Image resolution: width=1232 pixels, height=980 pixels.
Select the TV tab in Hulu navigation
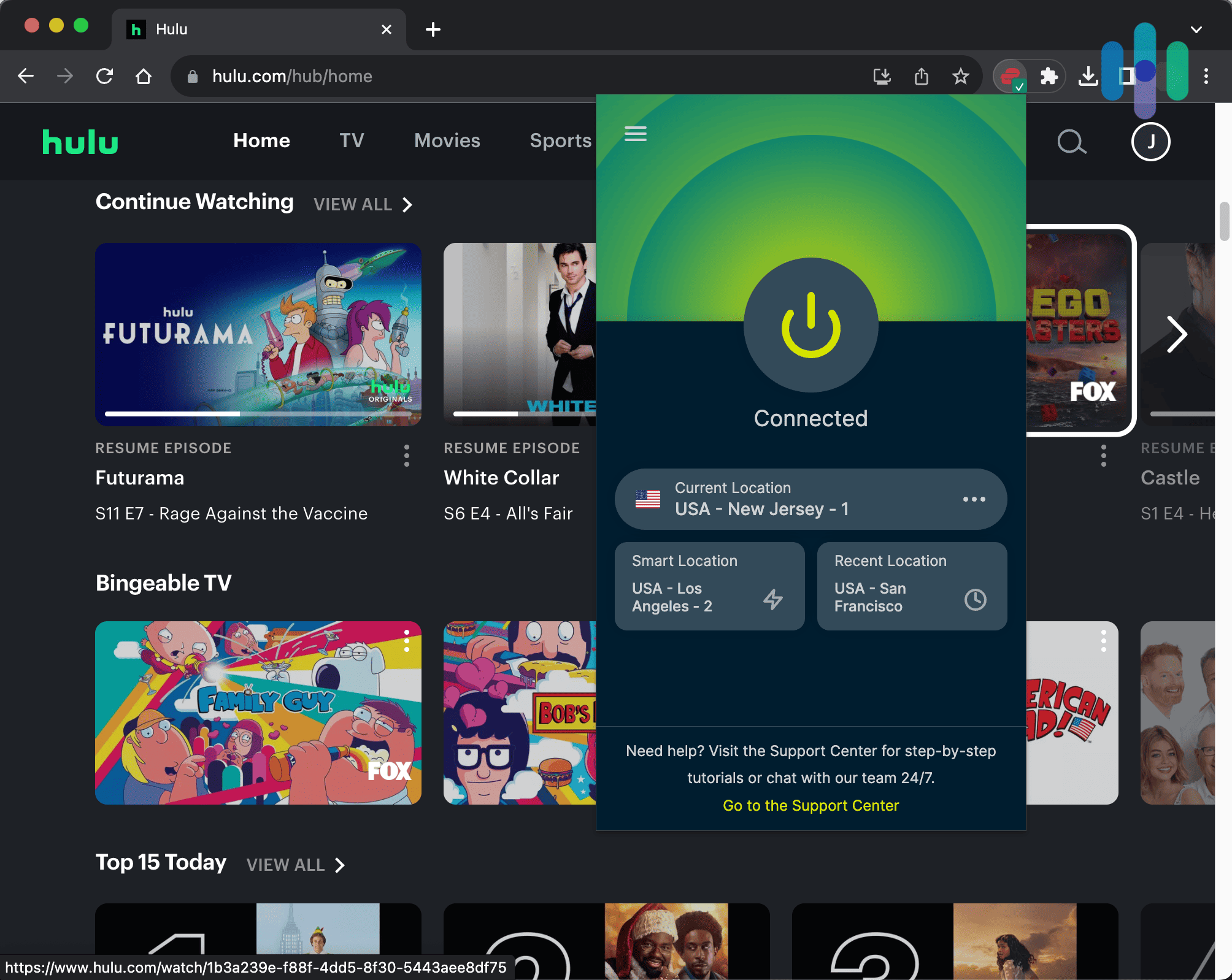352,140
